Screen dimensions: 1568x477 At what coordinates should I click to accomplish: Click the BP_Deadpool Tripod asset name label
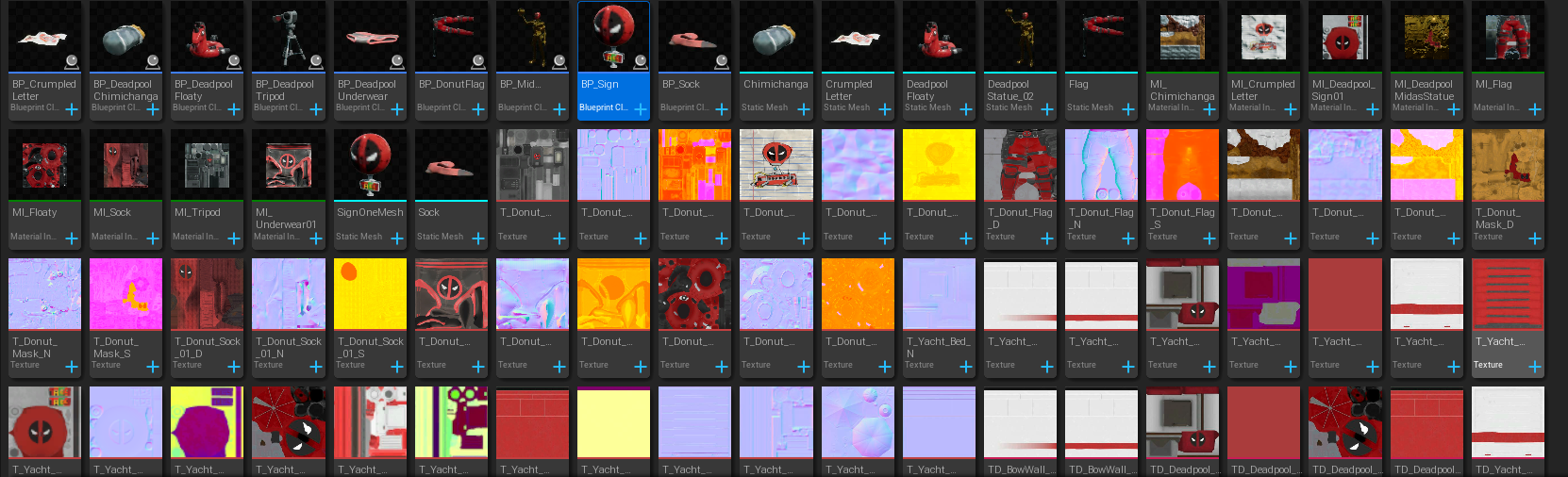[285, 90]
